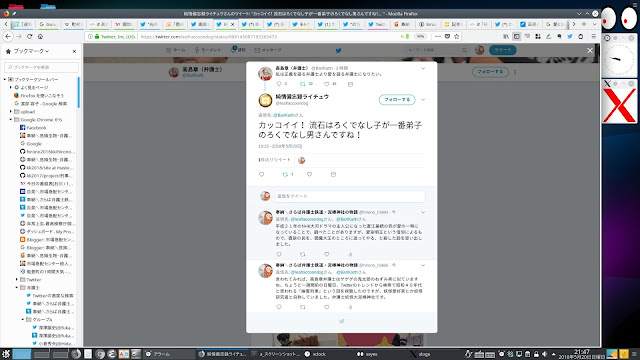The height and width of the screenshot is (360, 640).
Task: Open the dropdown caret on the main tweet
Action: [423, 100]
